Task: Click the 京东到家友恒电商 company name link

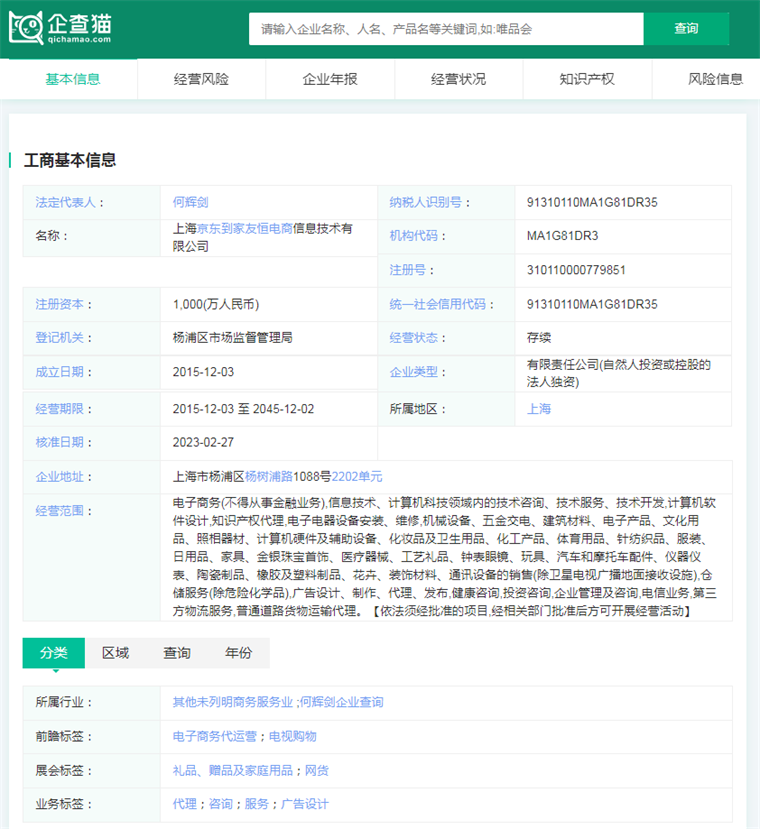Action: 244,228
